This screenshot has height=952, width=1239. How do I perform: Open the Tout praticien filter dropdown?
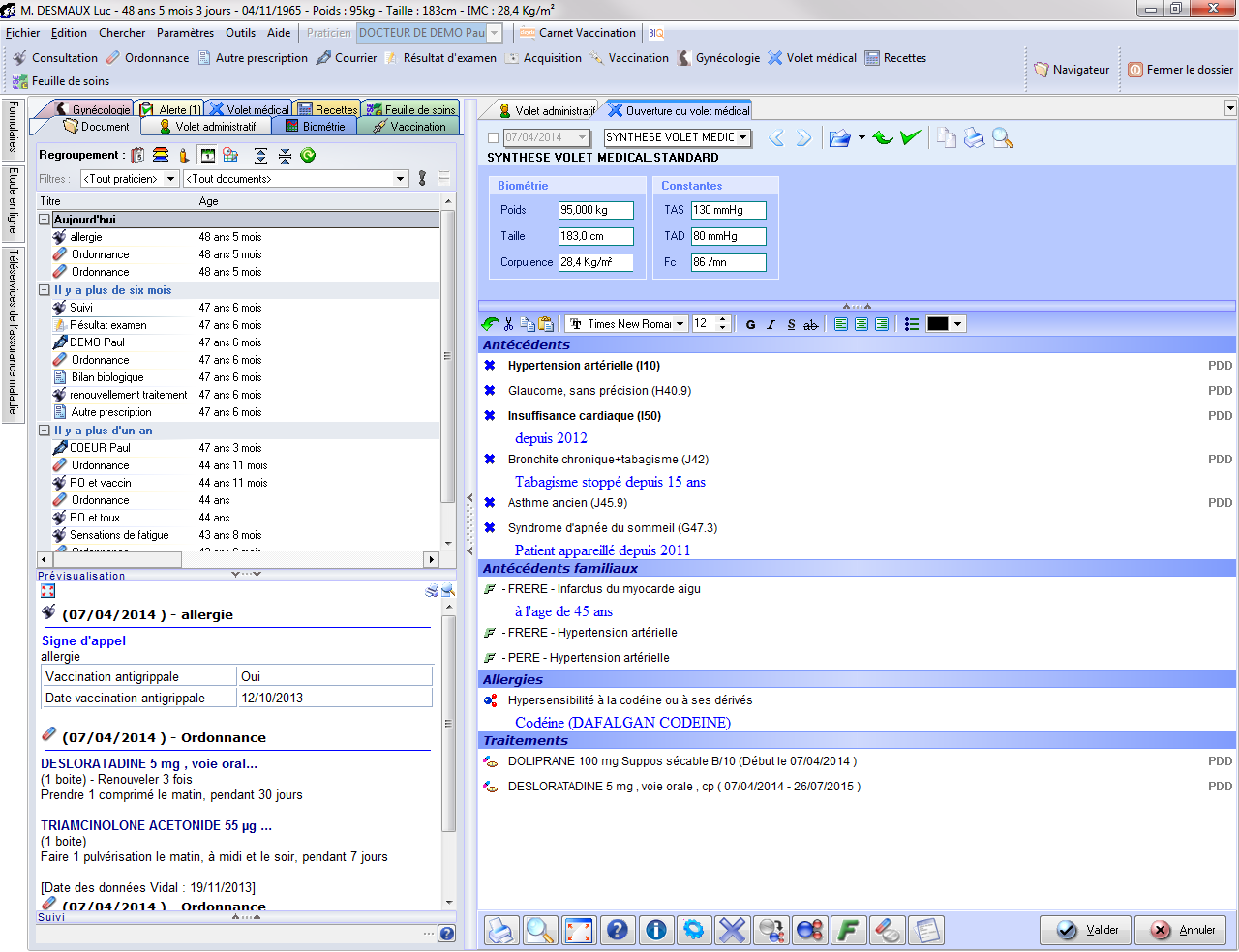[170, 179]
